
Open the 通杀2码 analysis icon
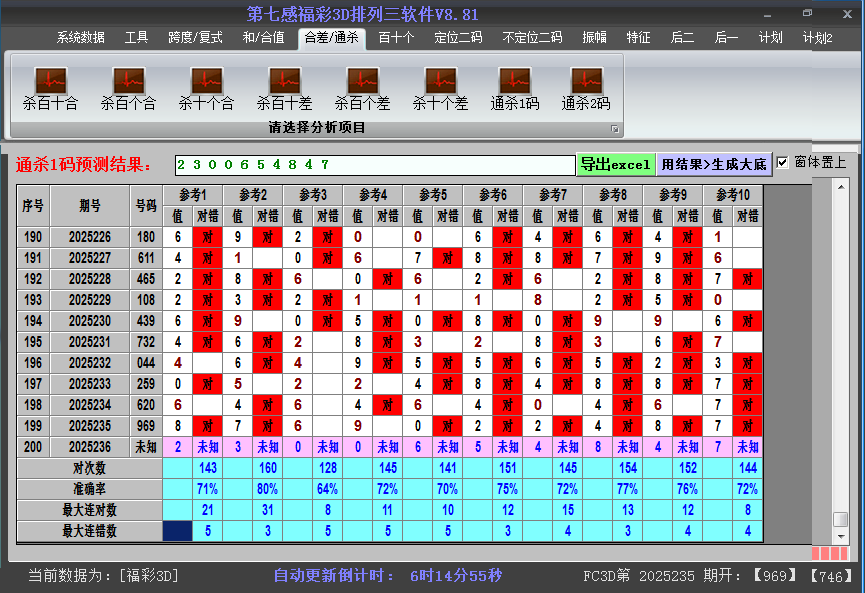pyautogui.click(x=586, y=82)
